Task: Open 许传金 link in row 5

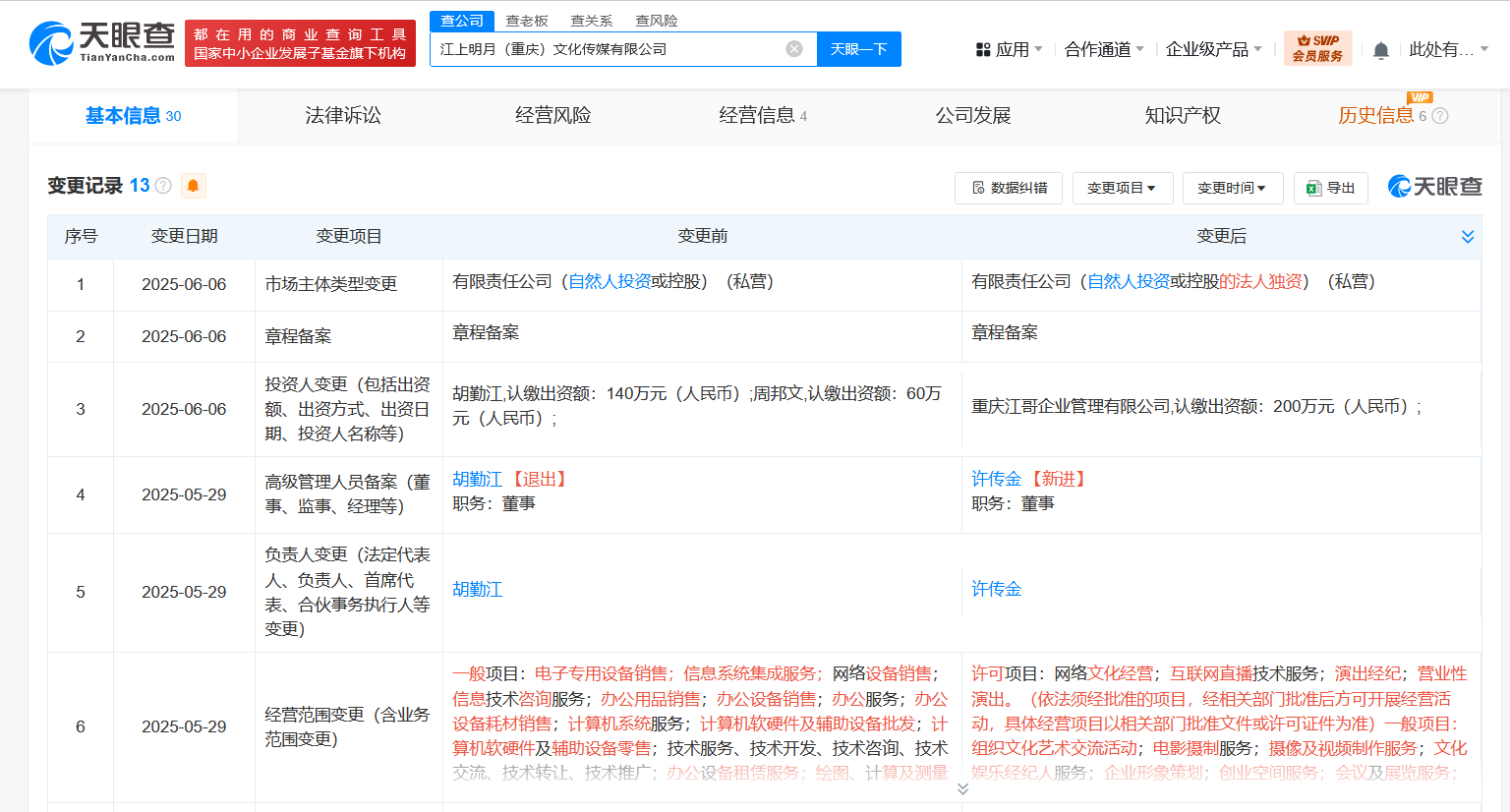Action: [997, 589]
